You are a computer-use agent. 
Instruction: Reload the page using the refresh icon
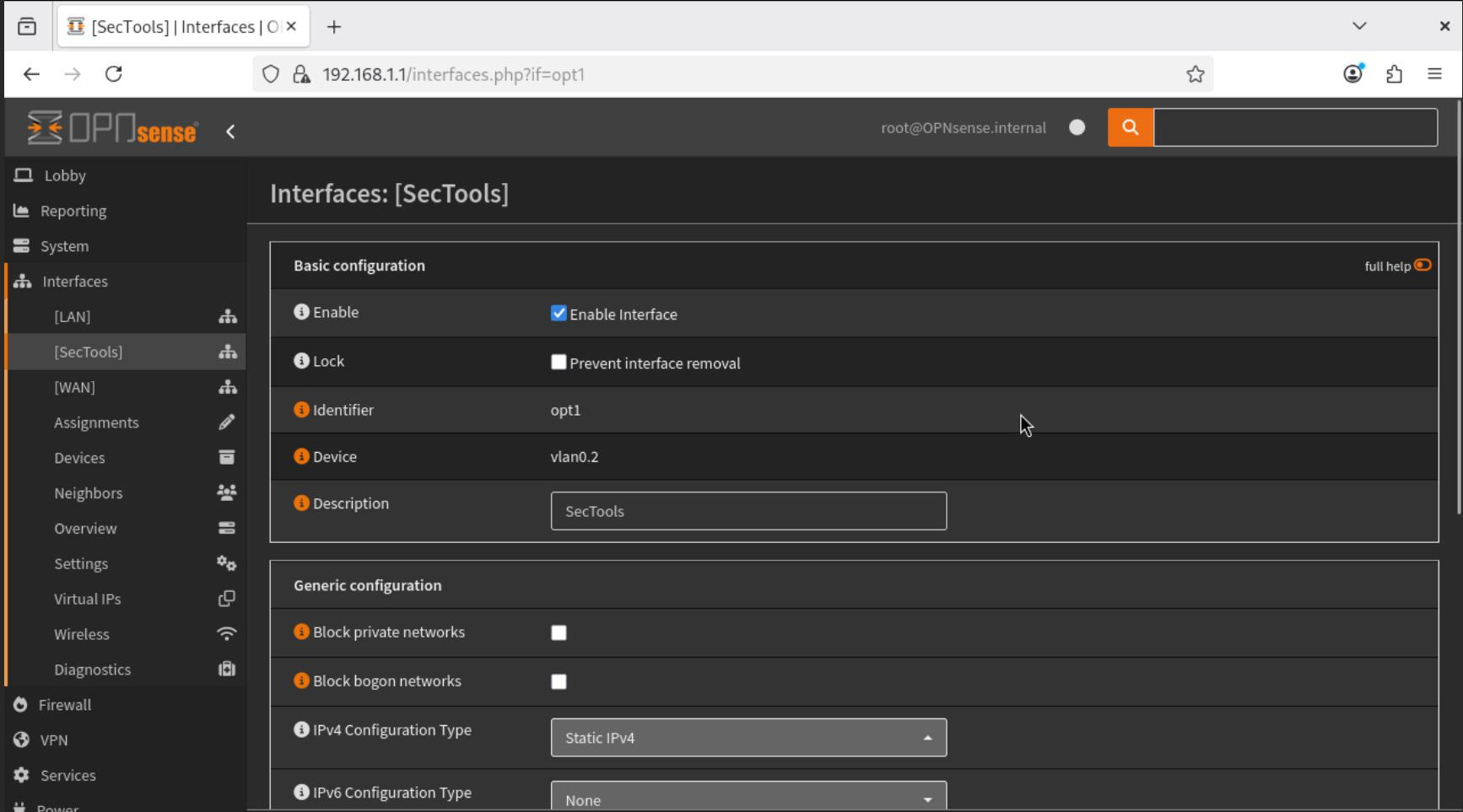[114, 74]
